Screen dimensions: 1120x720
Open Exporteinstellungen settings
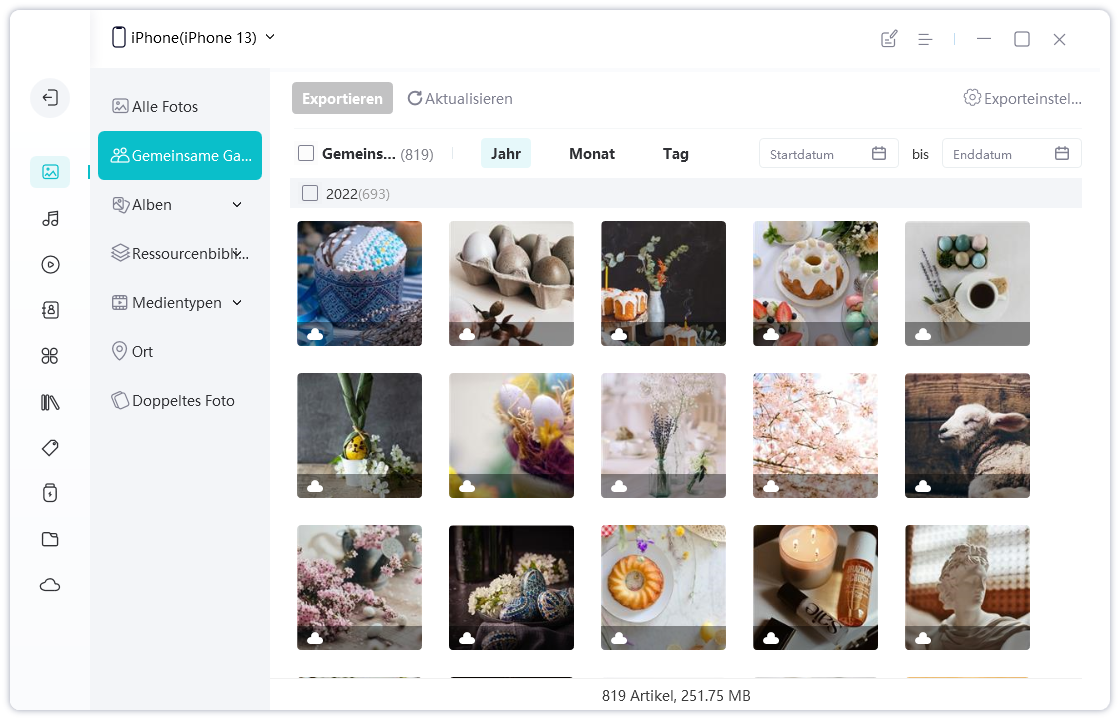pos(1022,99)
